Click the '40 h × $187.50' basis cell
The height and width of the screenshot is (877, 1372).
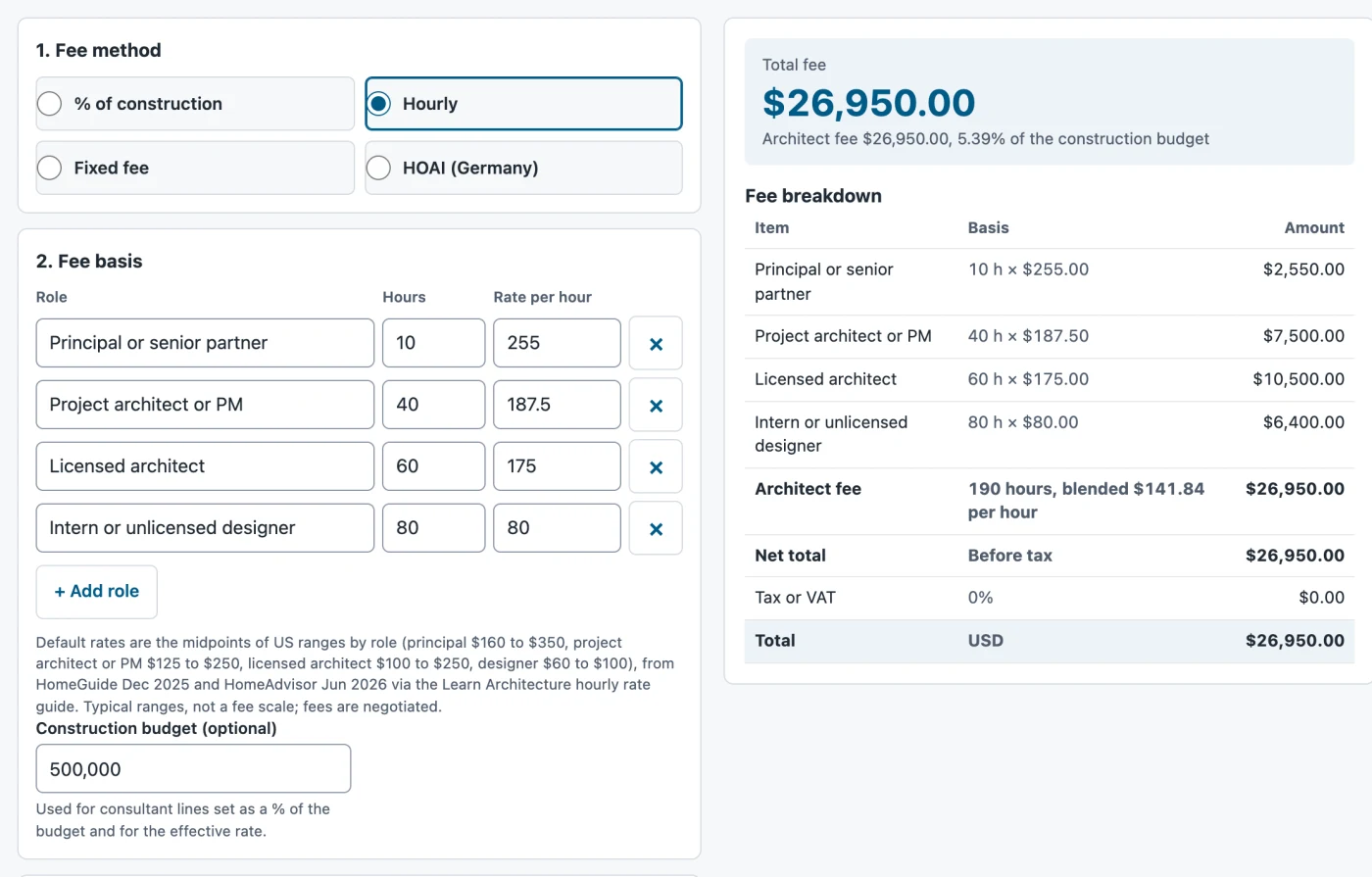pyautogui.click(x=1028, y=336)
